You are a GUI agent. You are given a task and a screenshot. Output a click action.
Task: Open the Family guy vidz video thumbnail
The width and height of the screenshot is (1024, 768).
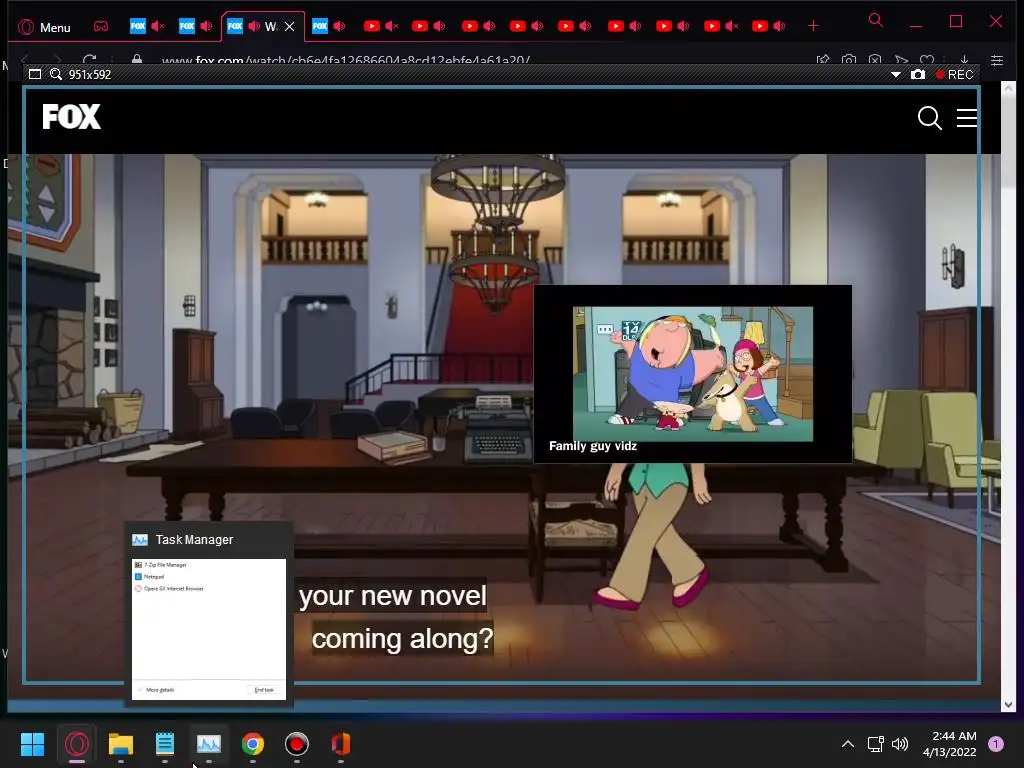693,374
